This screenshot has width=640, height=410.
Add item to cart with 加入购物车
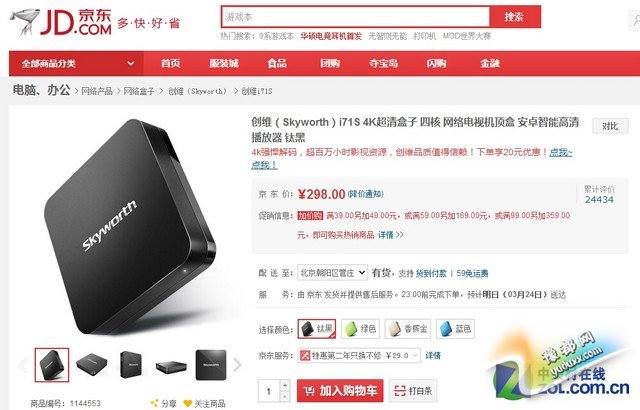tap(340, 391)
